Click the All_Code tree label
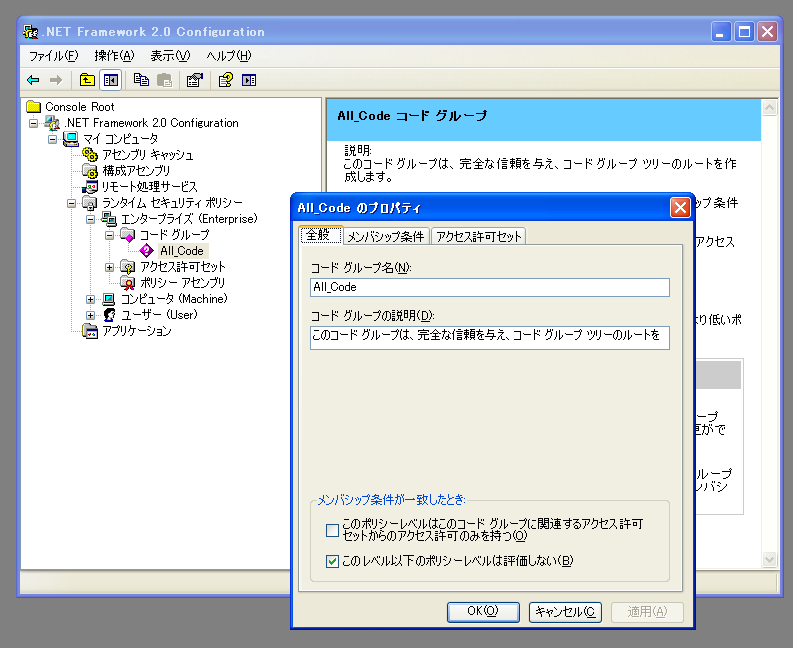Image resolution: width=793 pixels, height=648 pixels. 182,251
